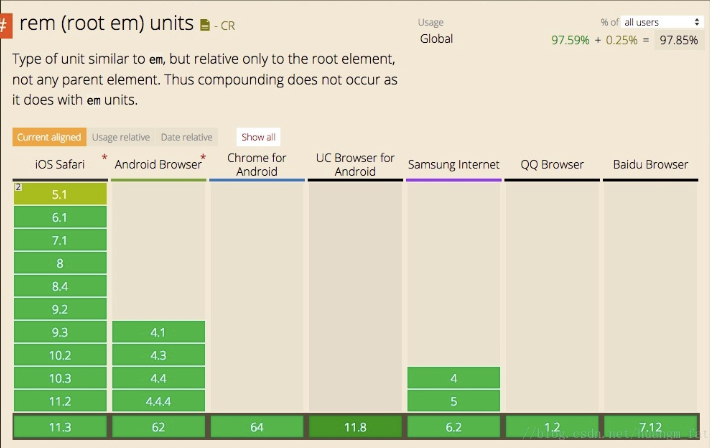Open the all users dropdown
The image size is (710, 448).
662,22
